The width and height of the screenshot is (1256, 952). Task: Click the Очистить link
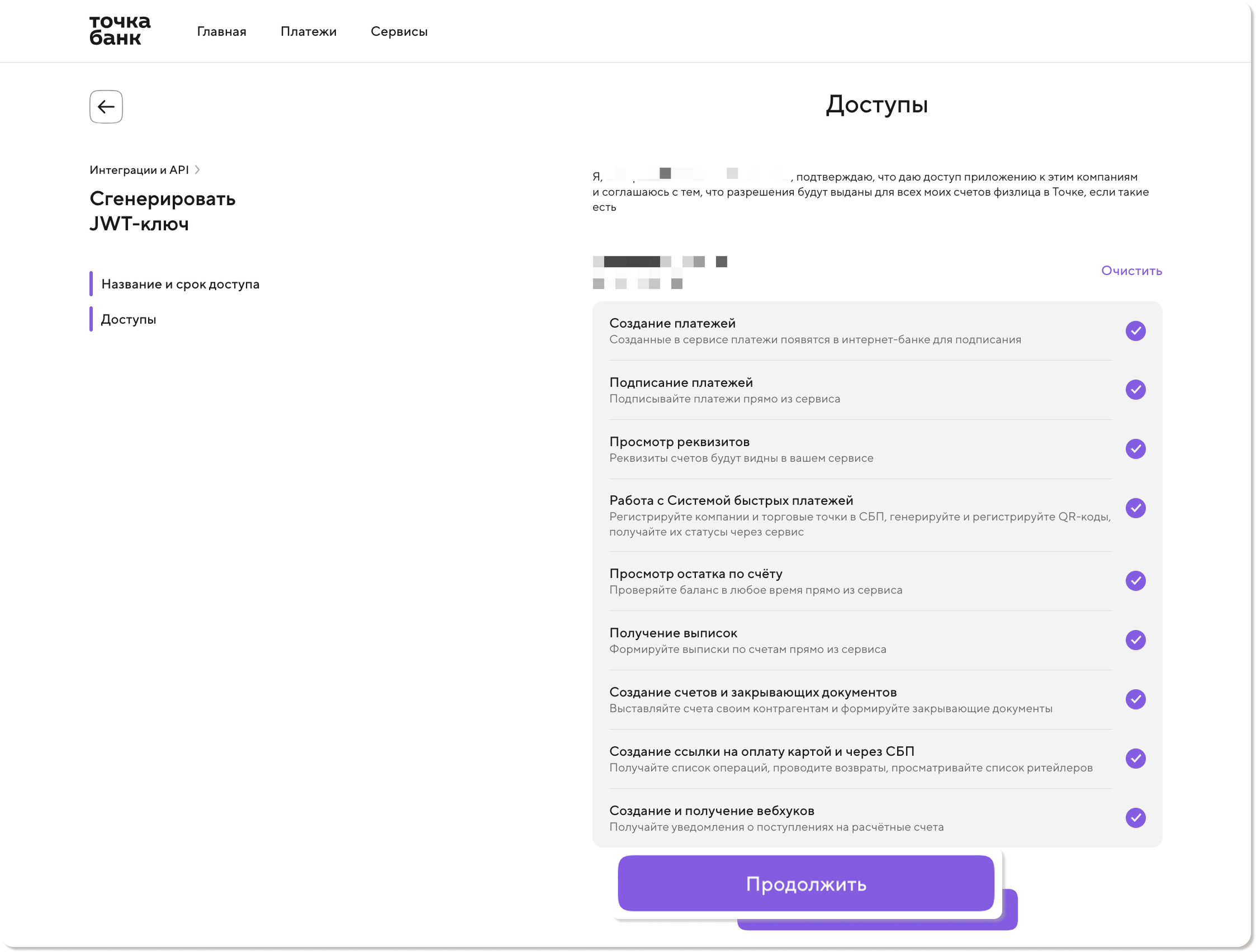click(1131, 271)
